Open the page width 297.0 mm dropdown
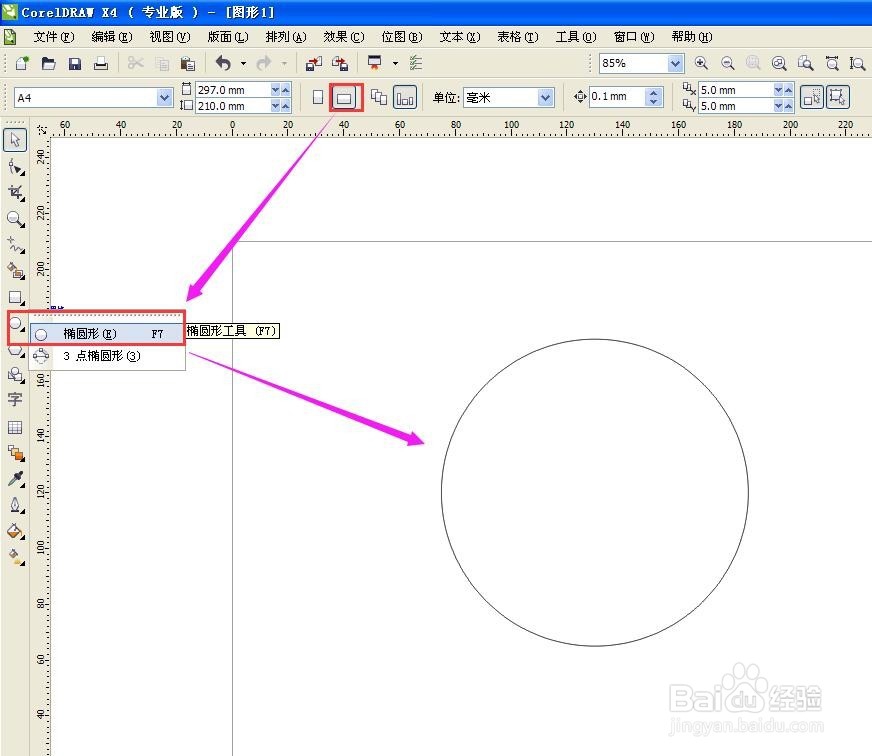Screen dimensions: 872x756 [275, 90]
